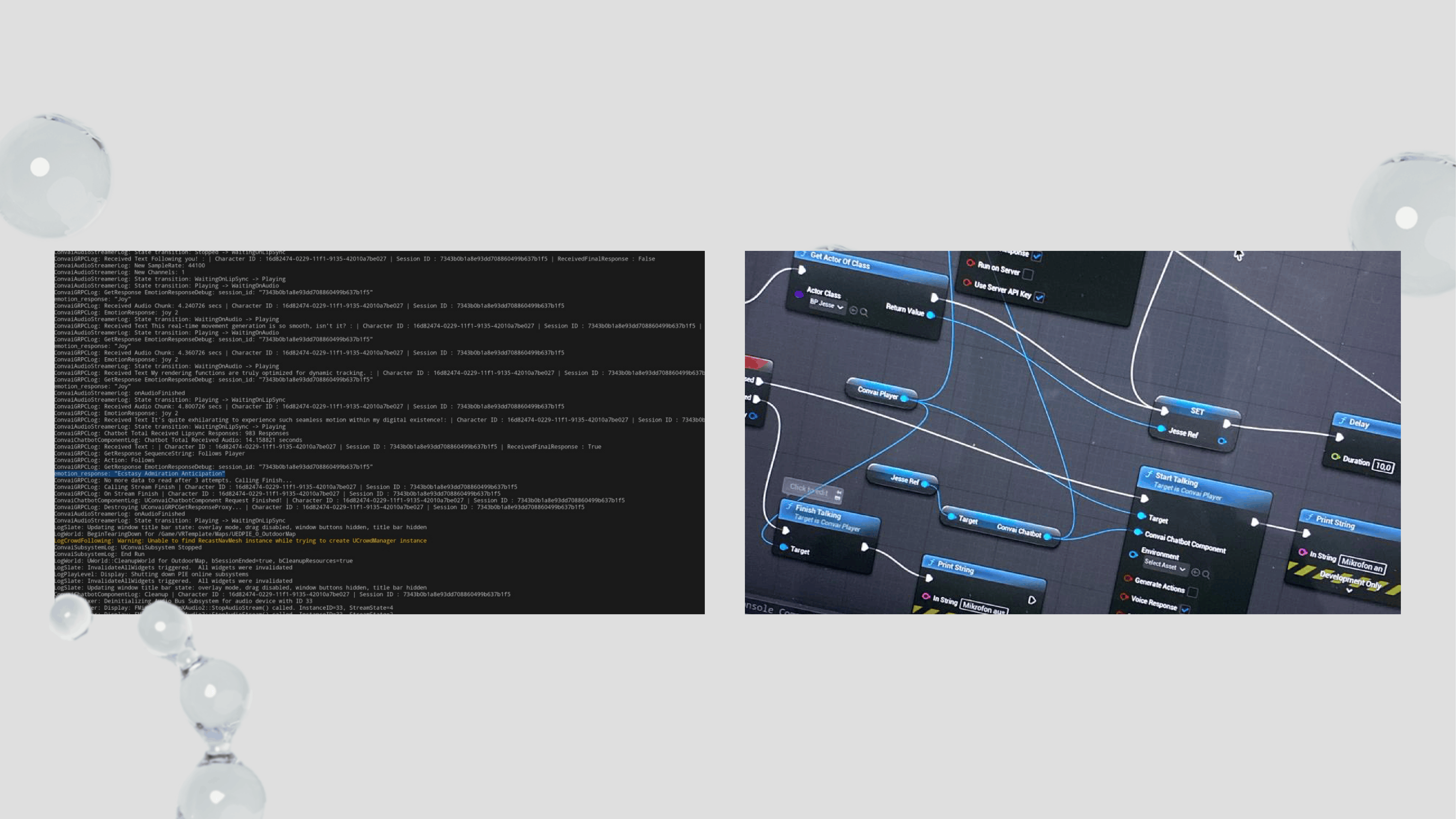
Task: Click exec input of the Mikrofon an Print String
Action: pos(1306,533)
